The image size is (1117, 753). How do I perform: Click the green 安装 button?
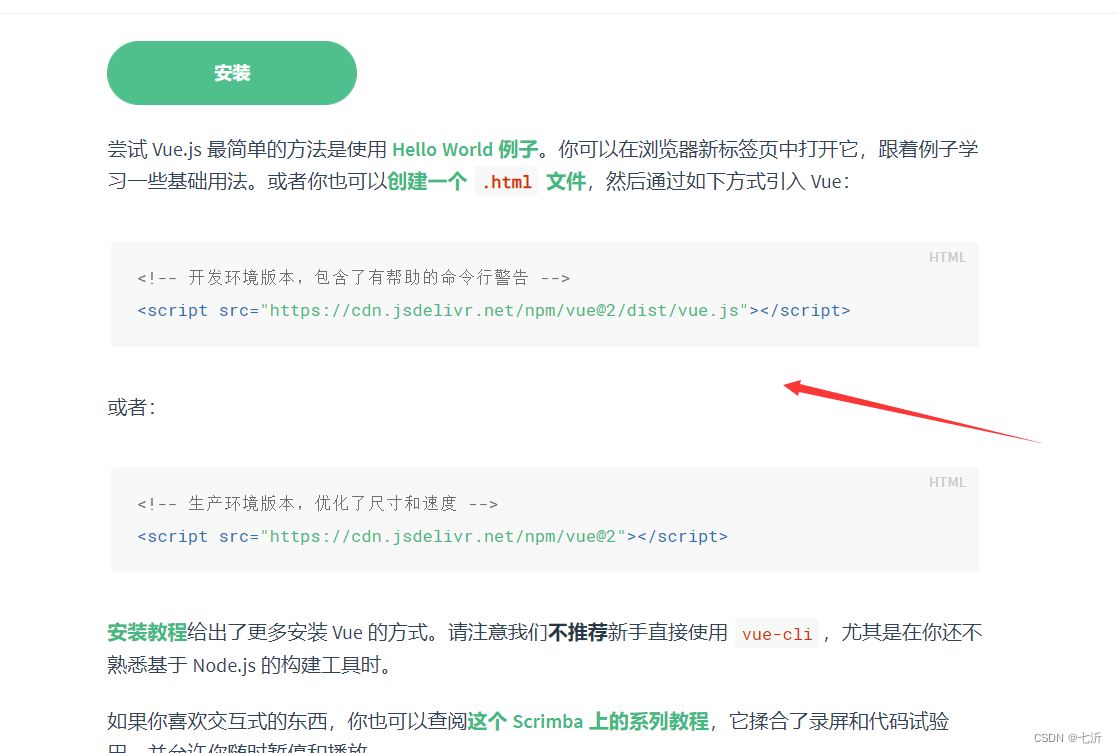(x=232, y=73)
